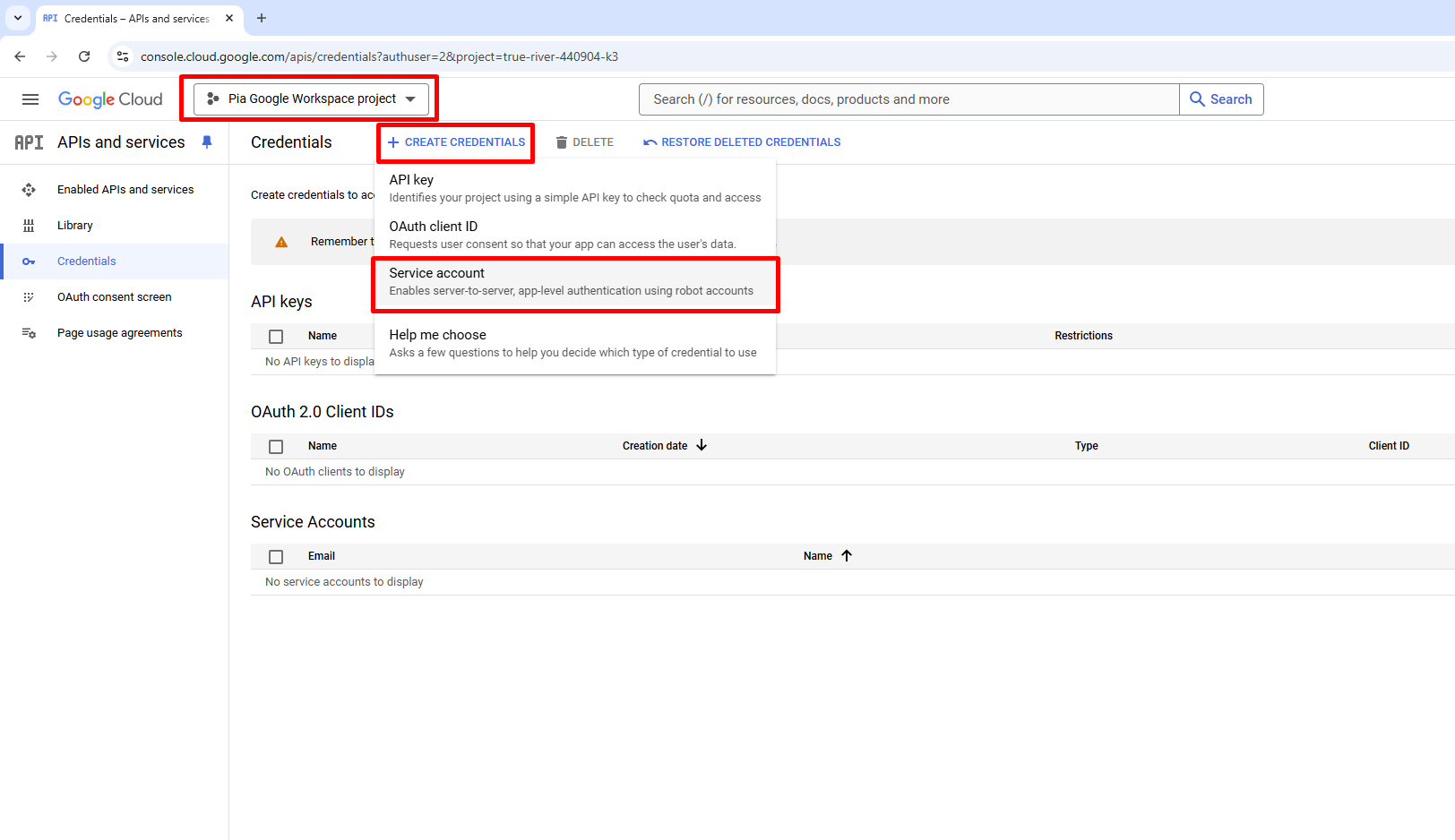1455x840 pixels.
Task: Open Pia Google Workspace project selector
Action: click(311, 99)
